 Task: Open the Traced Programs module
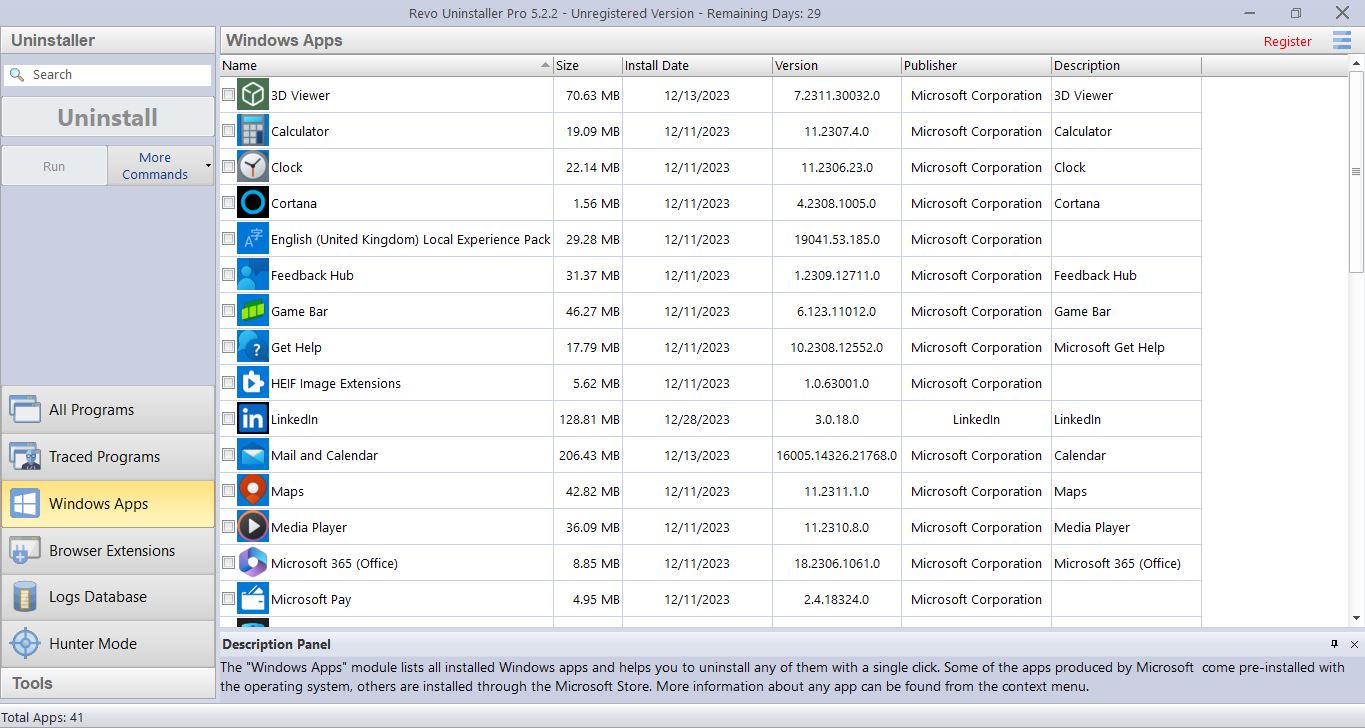[108, 456]
